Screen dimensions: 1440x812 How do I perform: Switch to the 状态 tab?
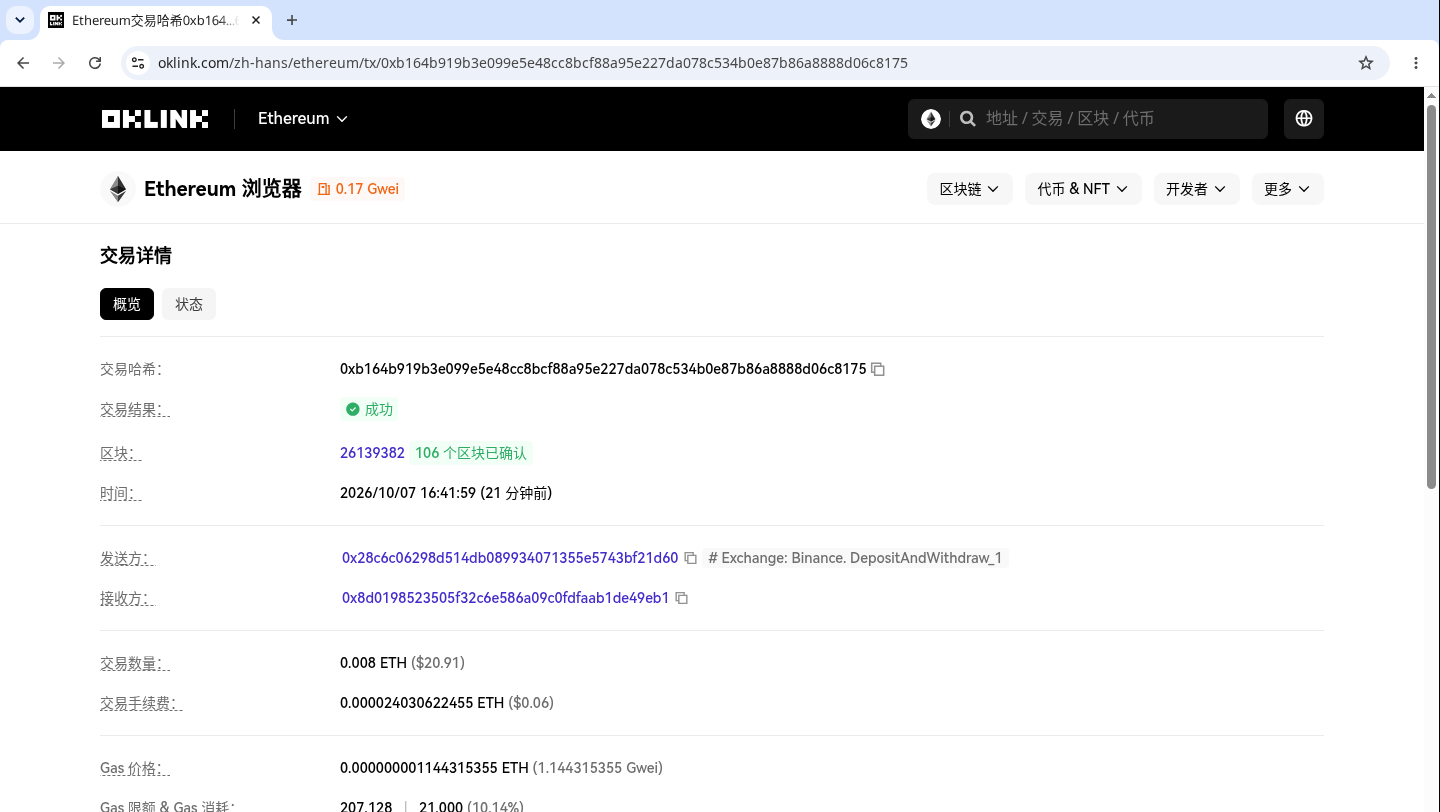(189, 304)
